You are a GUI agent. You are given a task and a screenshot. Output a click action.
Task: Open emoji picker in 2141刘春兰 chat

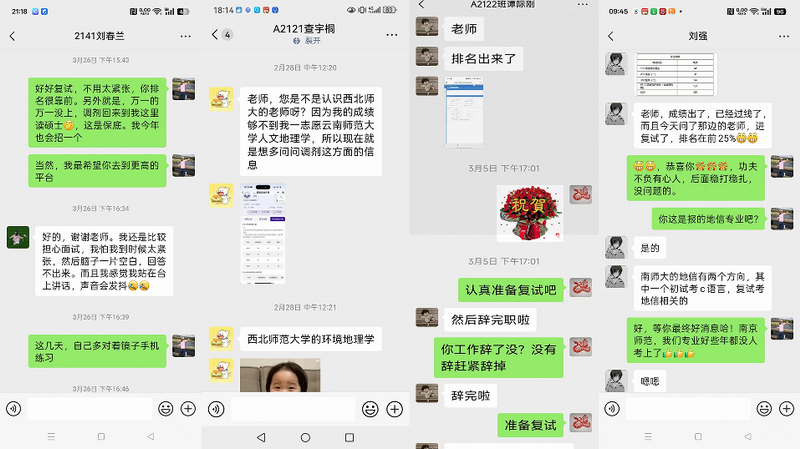165,408
